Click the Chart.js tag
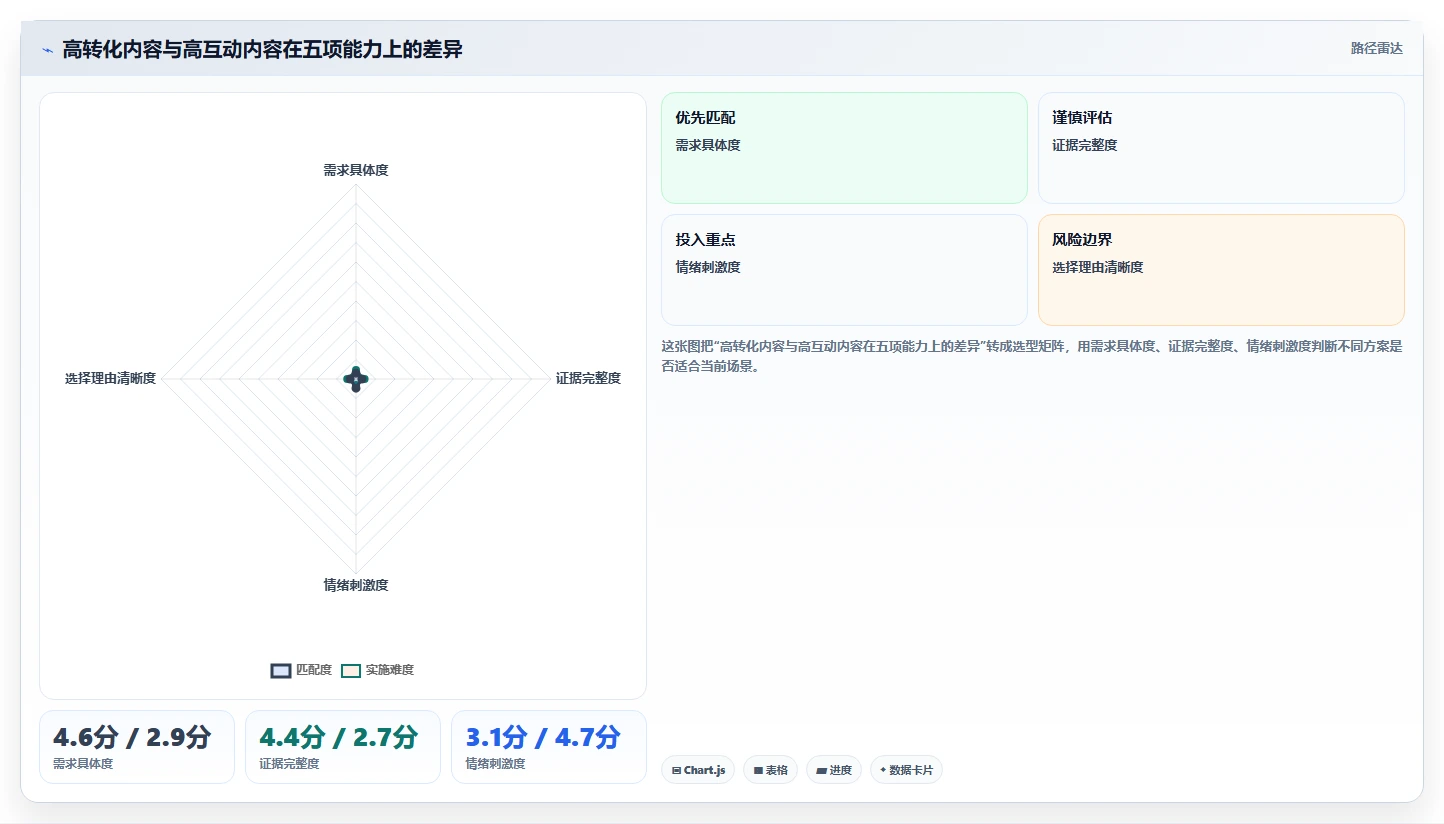The image size is (1444, 824). coord(698,770)
